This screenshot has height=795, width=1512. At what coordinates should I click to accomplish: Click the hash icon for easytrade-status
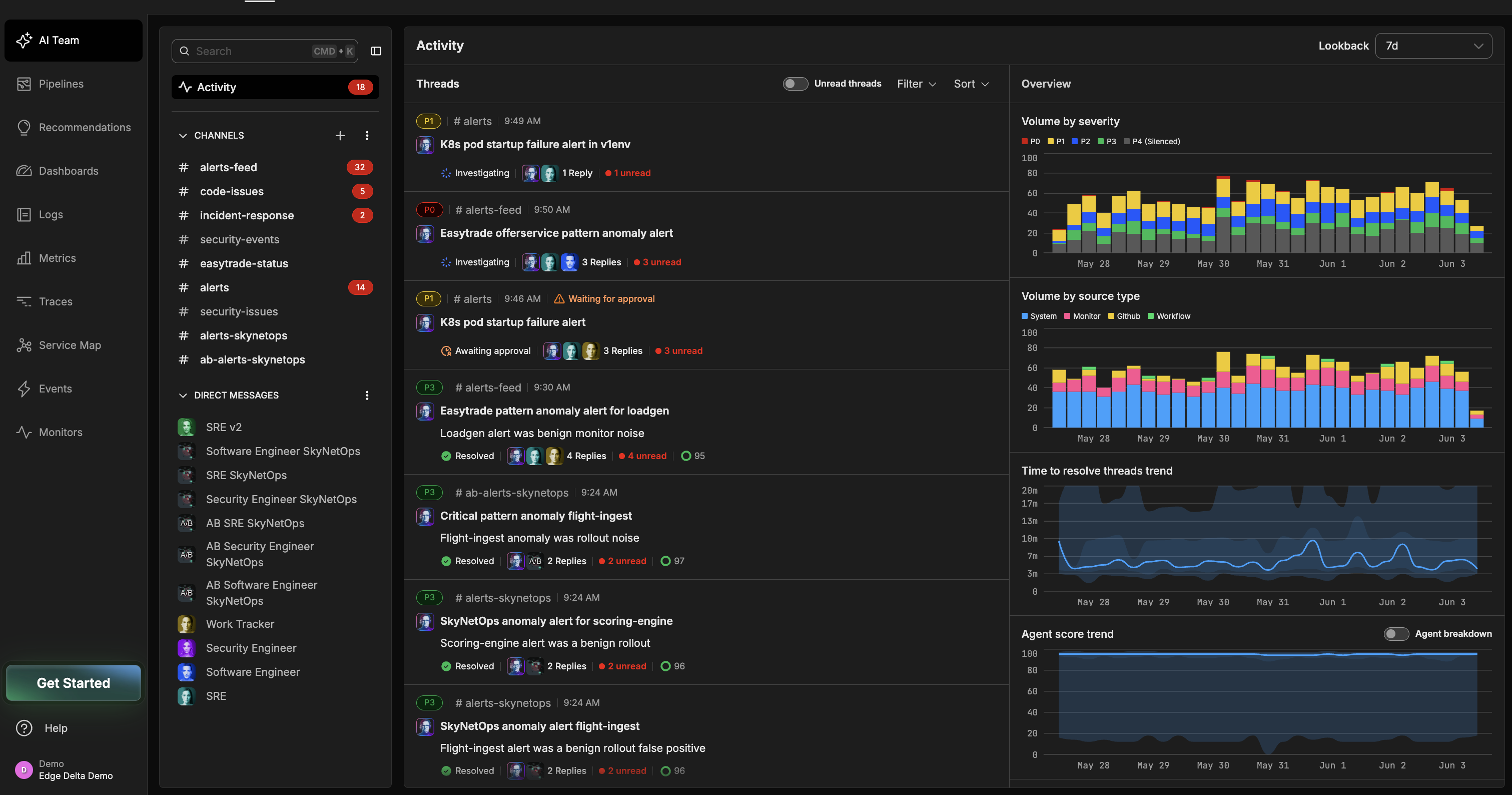click(184, 264)
